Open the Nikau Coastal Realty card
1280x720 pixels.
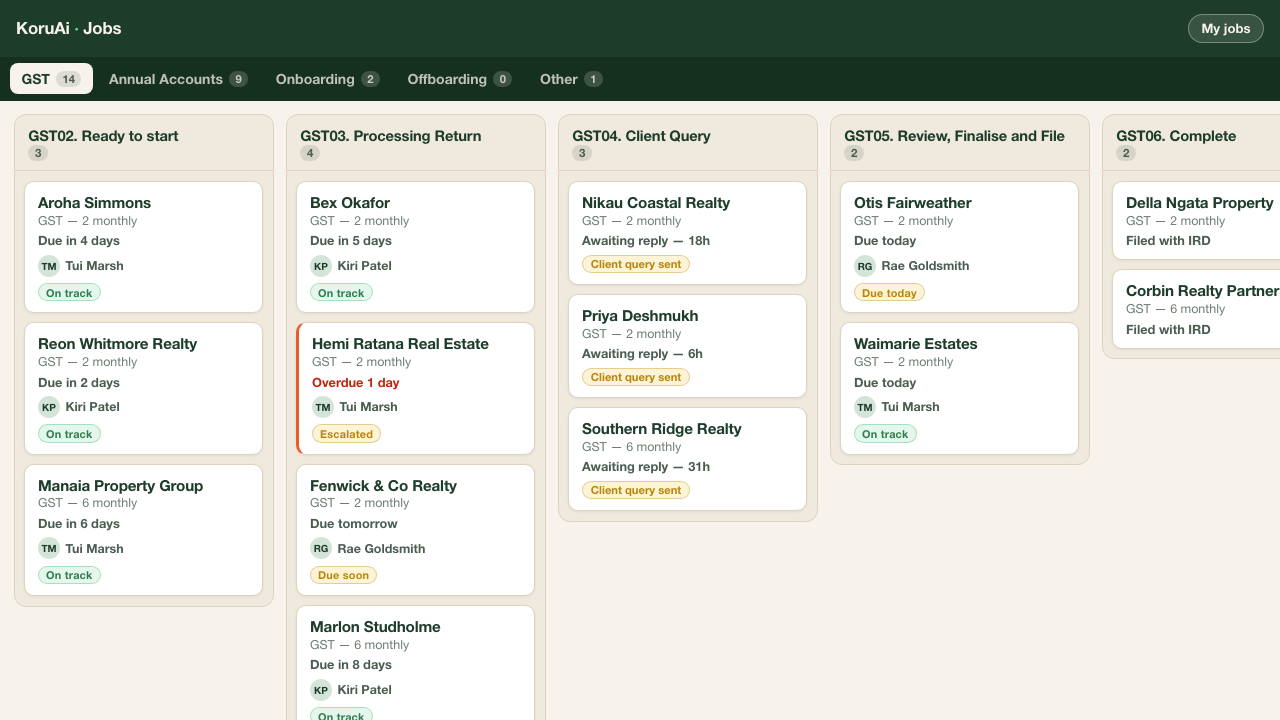[x=688, y=233]
